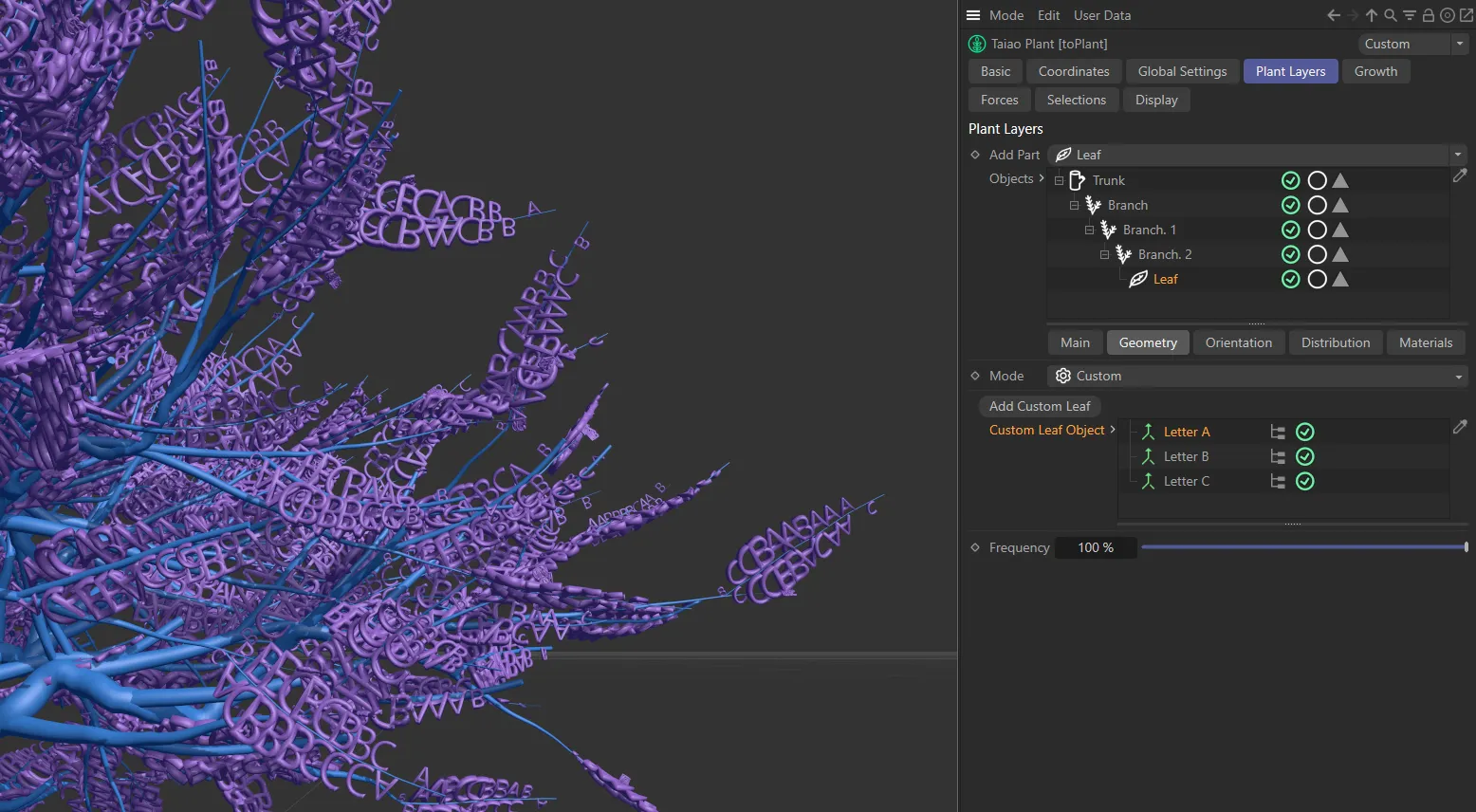Screen dimensions: 1476x812
Task: Open the Leaf part type dropdown
Action: (1457, 155)
